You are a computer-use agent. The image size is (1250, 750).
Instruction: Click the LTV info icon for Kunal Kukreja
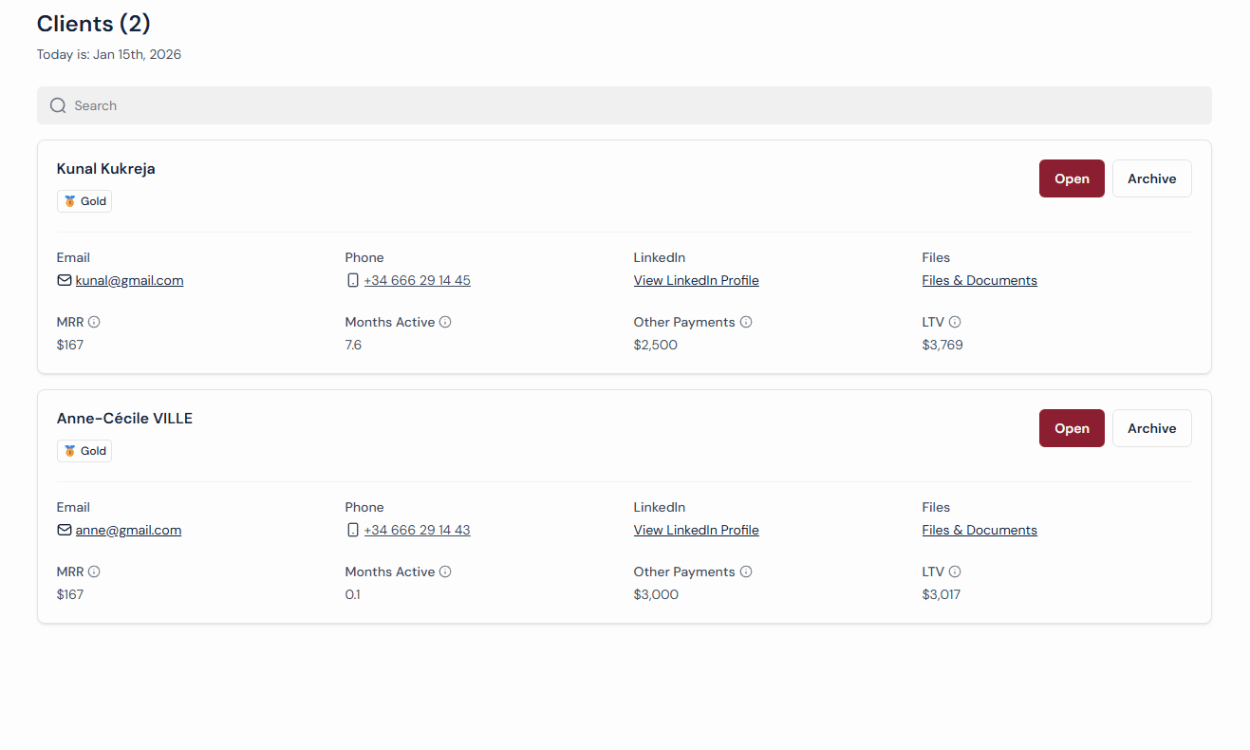click(x=955, y=322)
